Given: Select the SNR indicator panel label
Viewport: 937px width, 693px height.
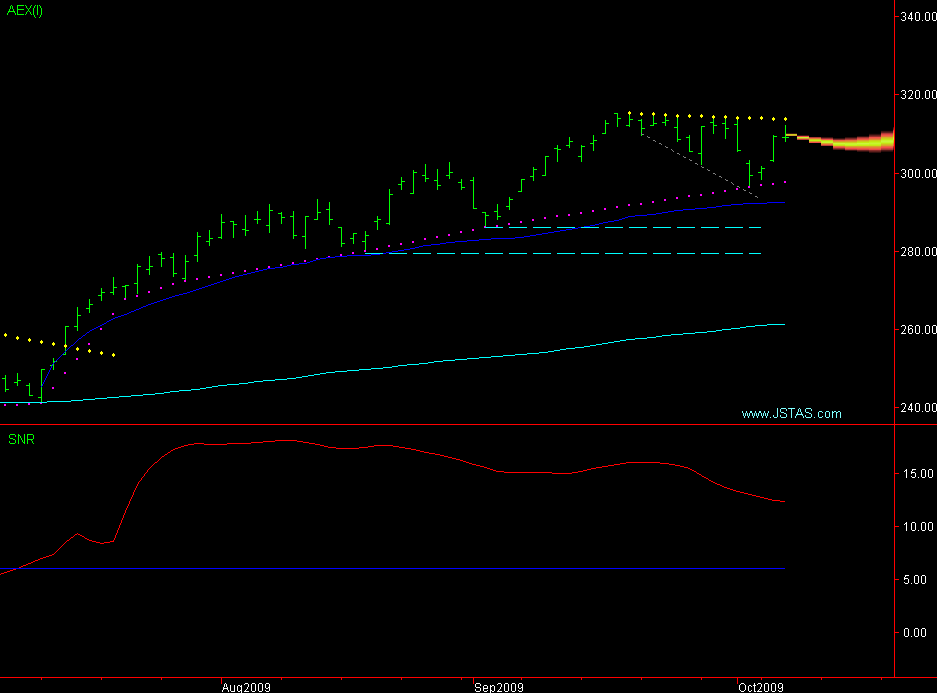Looking at the screenshot, I should pyautogui.click(x=21, y=439).
